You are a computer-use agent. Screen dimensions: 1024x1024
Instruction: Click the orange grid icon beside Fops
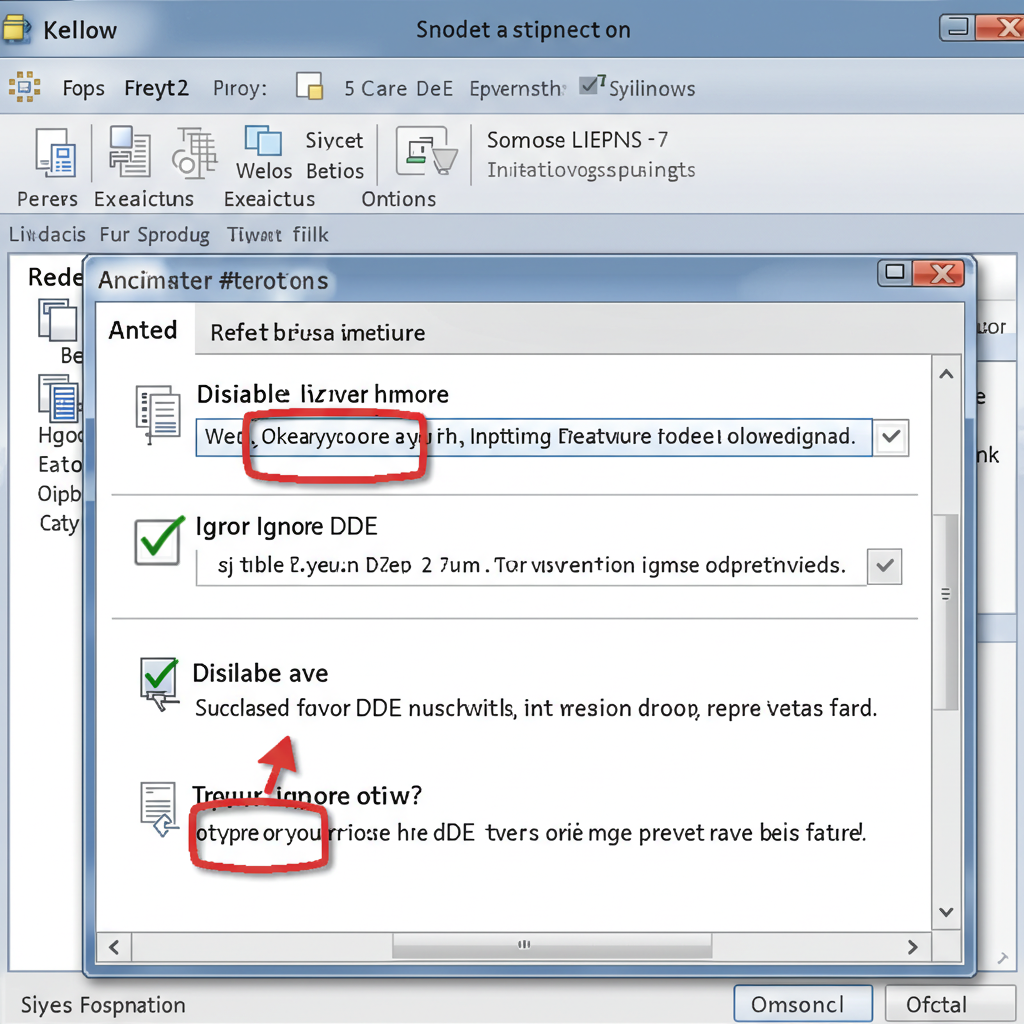(x=25, y=87)
